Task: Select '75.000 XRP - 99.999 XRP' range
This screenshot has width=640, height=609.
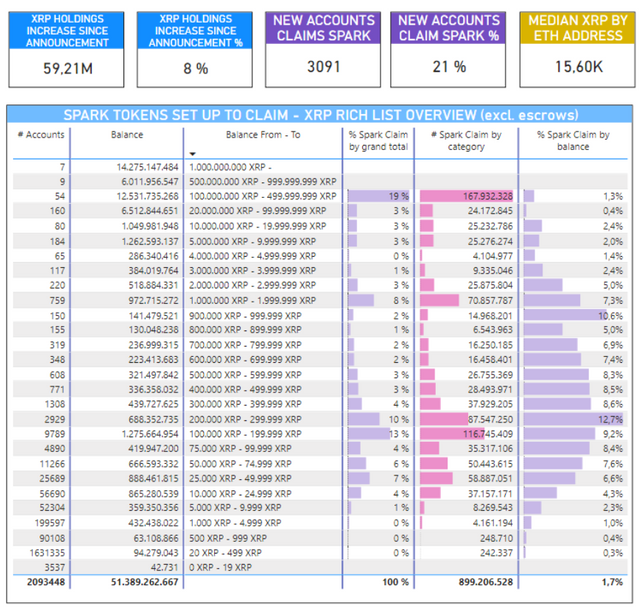Action: 240,449
